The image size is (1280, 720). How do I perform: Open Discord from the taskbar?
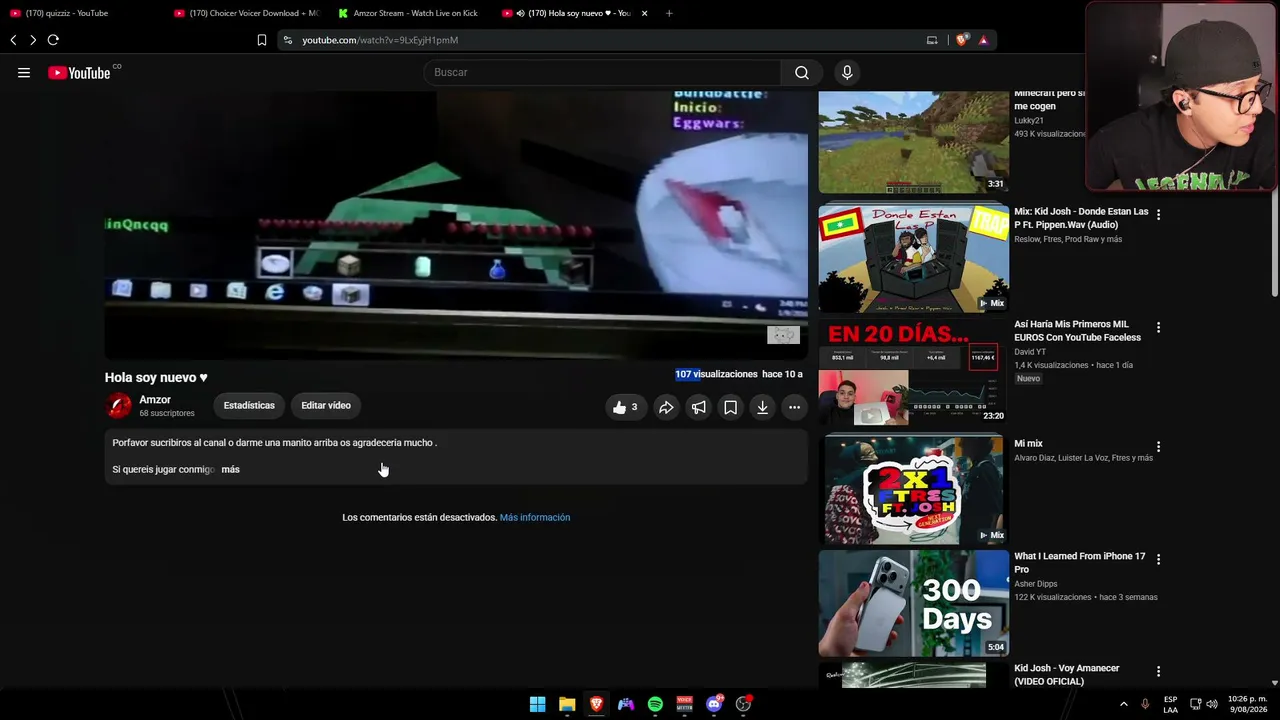coord(714,704)
